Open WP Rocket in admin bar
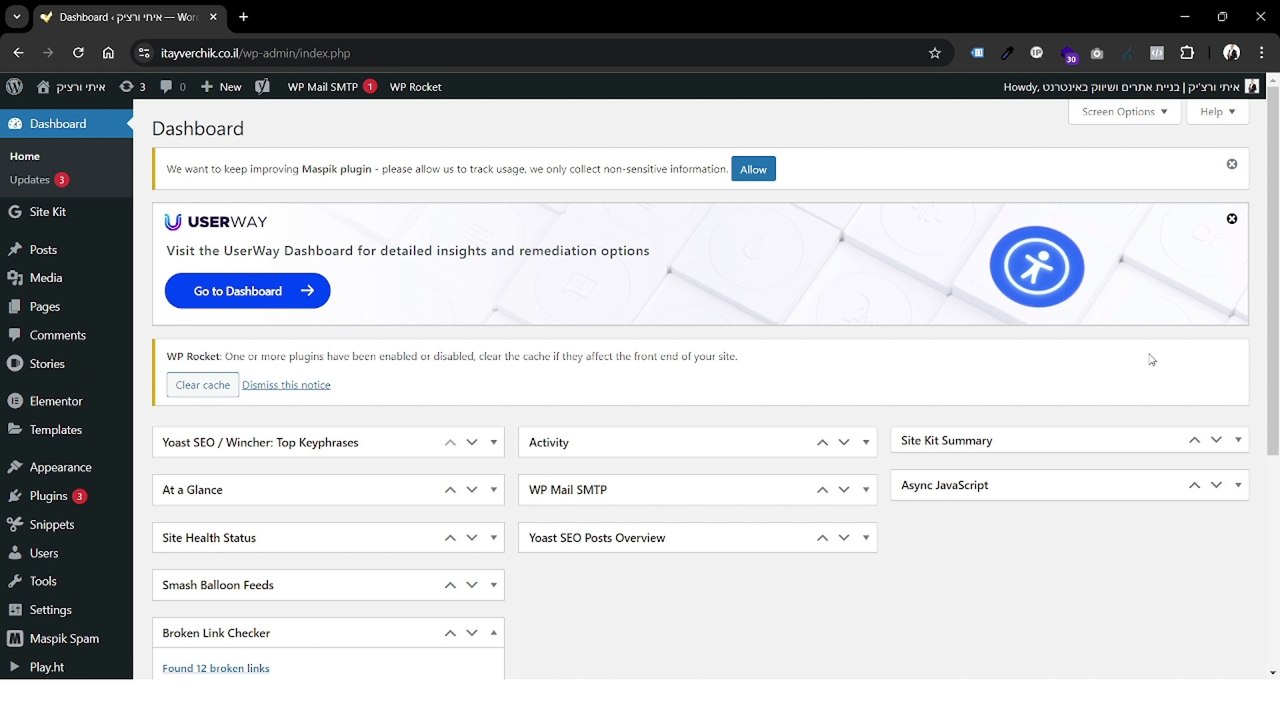The height and width of the screenshot is (720, 1280). tap(415, 87)
